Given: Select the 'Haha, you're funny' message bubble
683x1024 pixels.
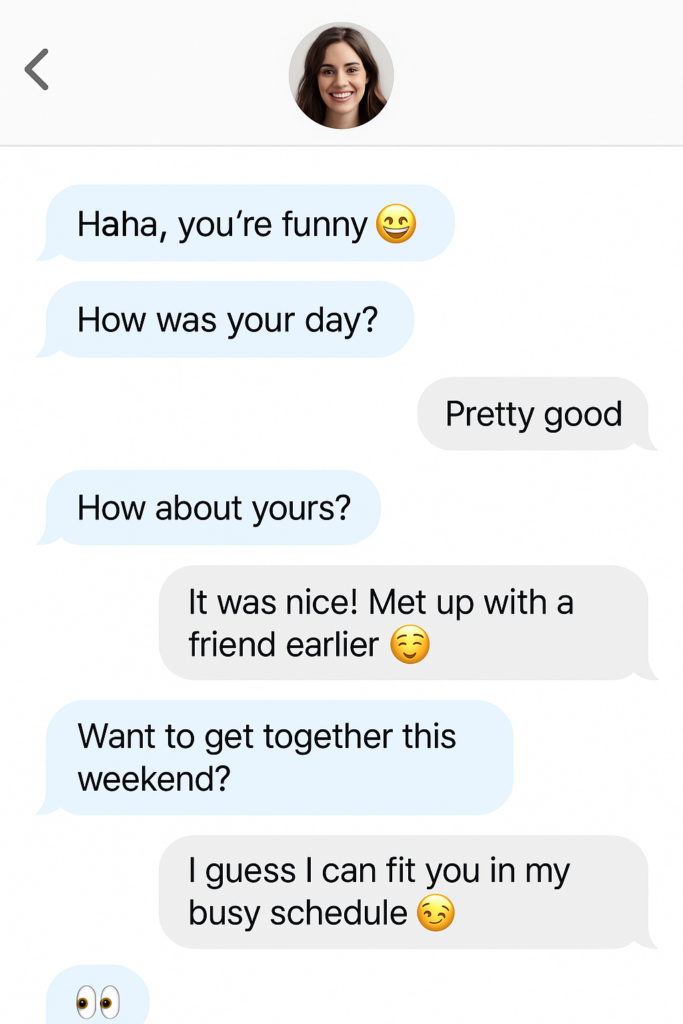Looking at the screenshot, I should pyautogui.click(x=246, y=223).
